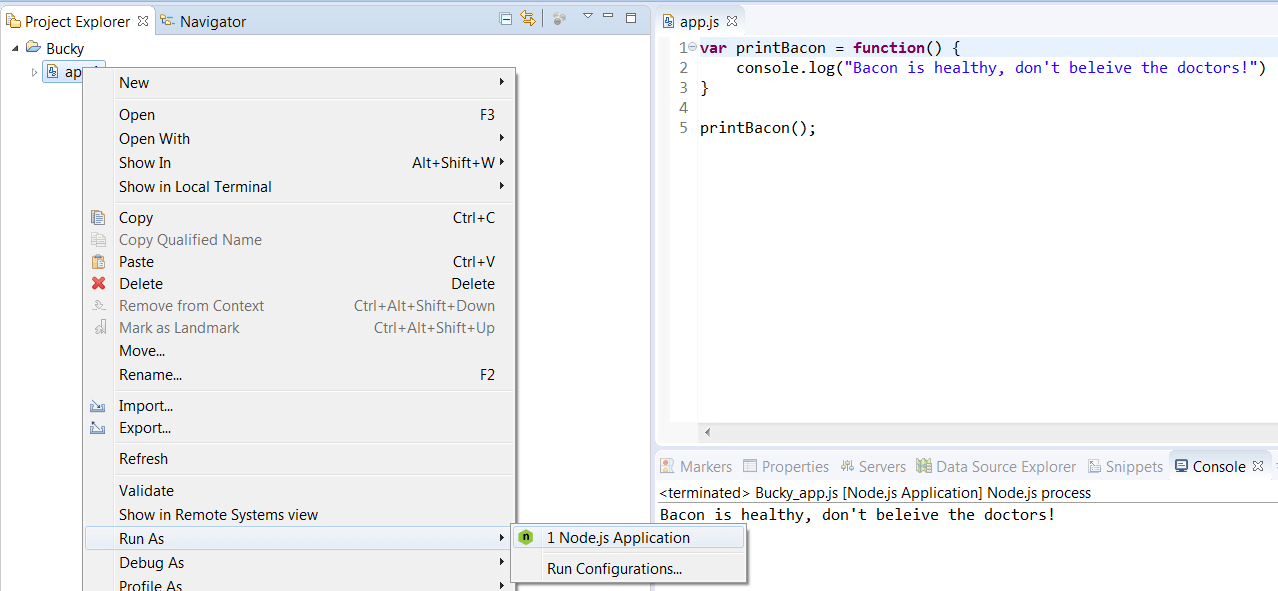Open the Project Explorer view menu triangle
The width and height of the screenshot is (1278, 591).
pyautogui.click(x=588, y=17)
